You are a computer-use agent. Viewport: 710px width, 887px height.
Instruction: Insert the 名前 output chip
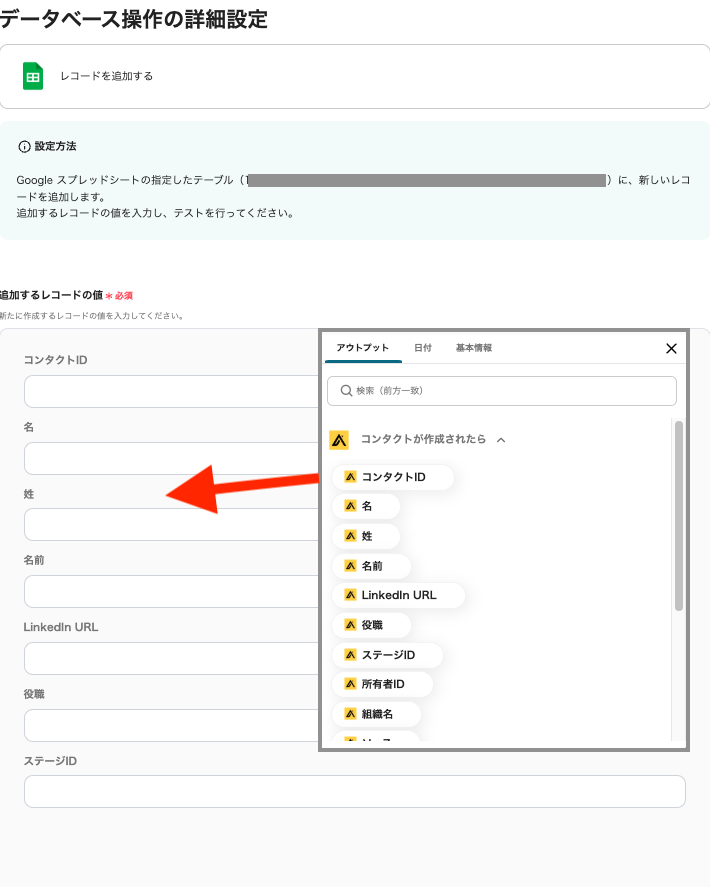(x=371, y=566)
